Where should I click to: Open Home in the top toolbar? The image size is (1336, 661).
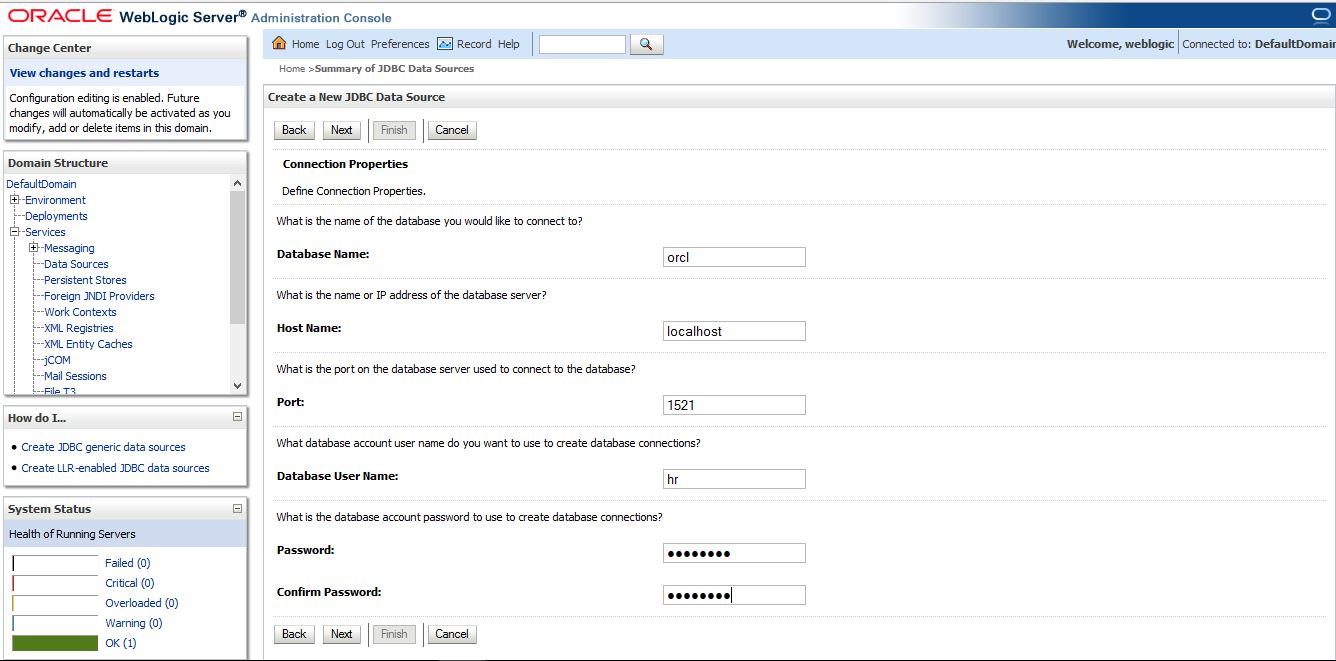point(305,44)
